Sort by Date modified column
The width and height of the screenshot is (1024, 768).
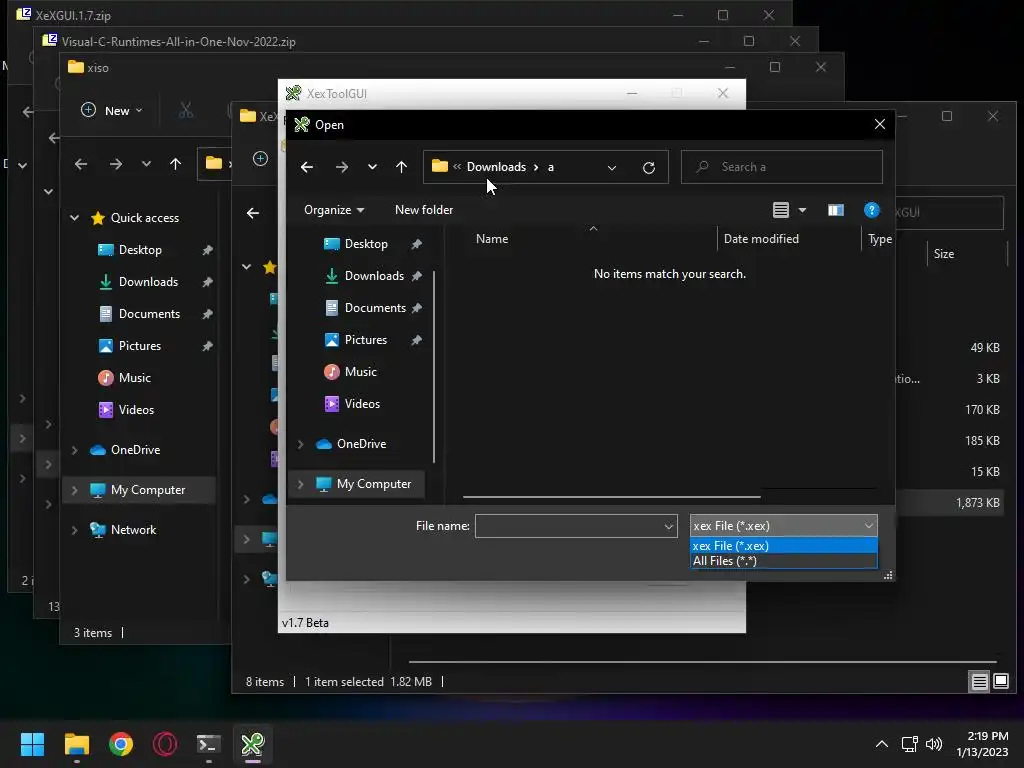coord(761,239)
